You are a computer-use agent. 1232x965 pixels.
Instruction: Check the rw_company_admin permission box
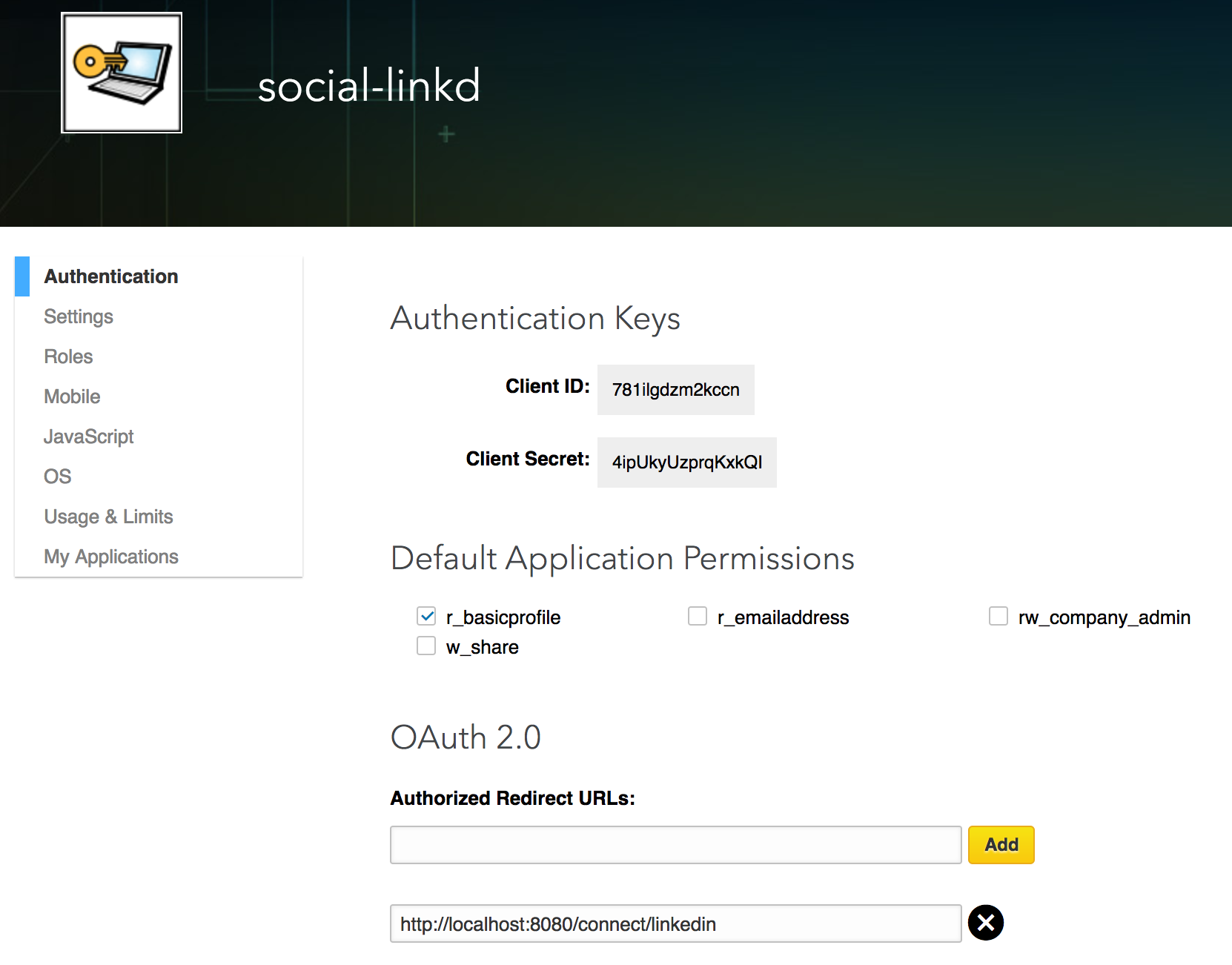(x=998, y=616)
